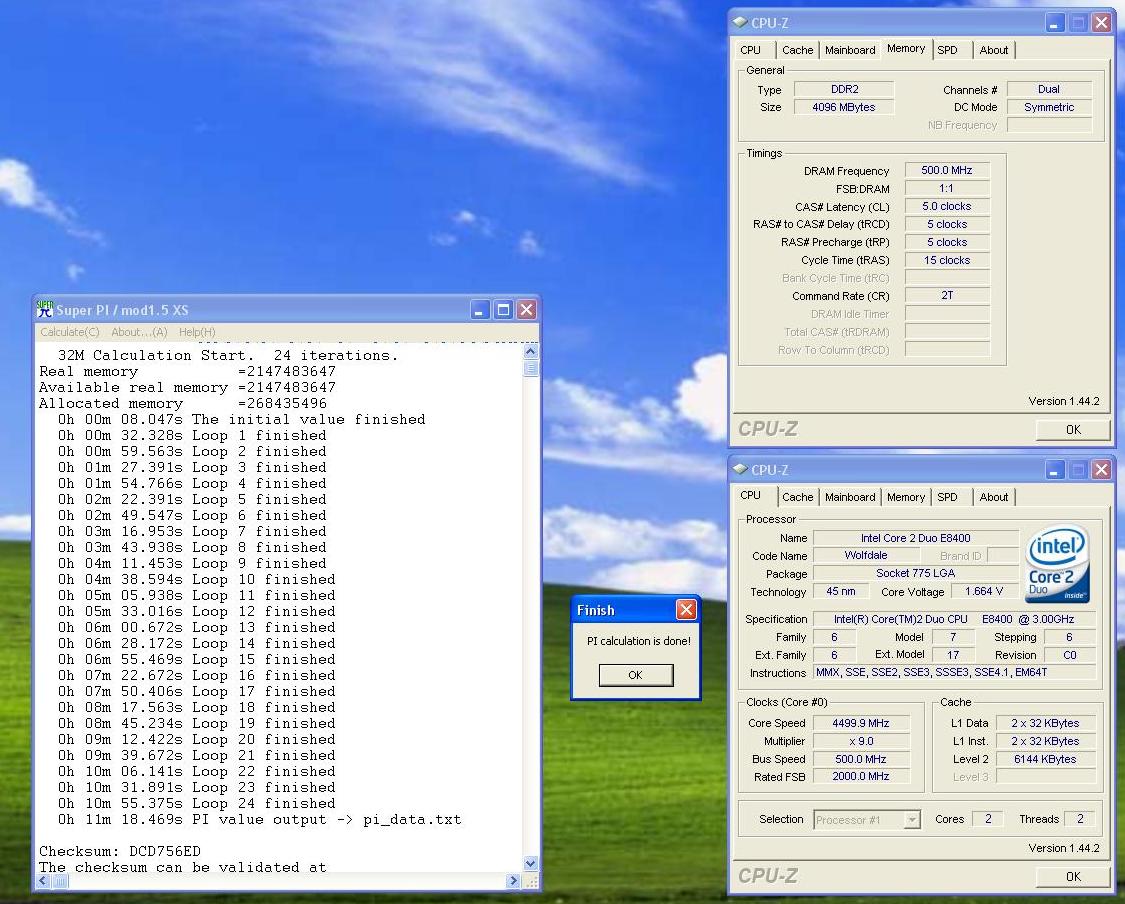Click the Super PI vertical scrollbar thumb
Viewport: 1125px width, 904px height.
click(x=531, y=368)
